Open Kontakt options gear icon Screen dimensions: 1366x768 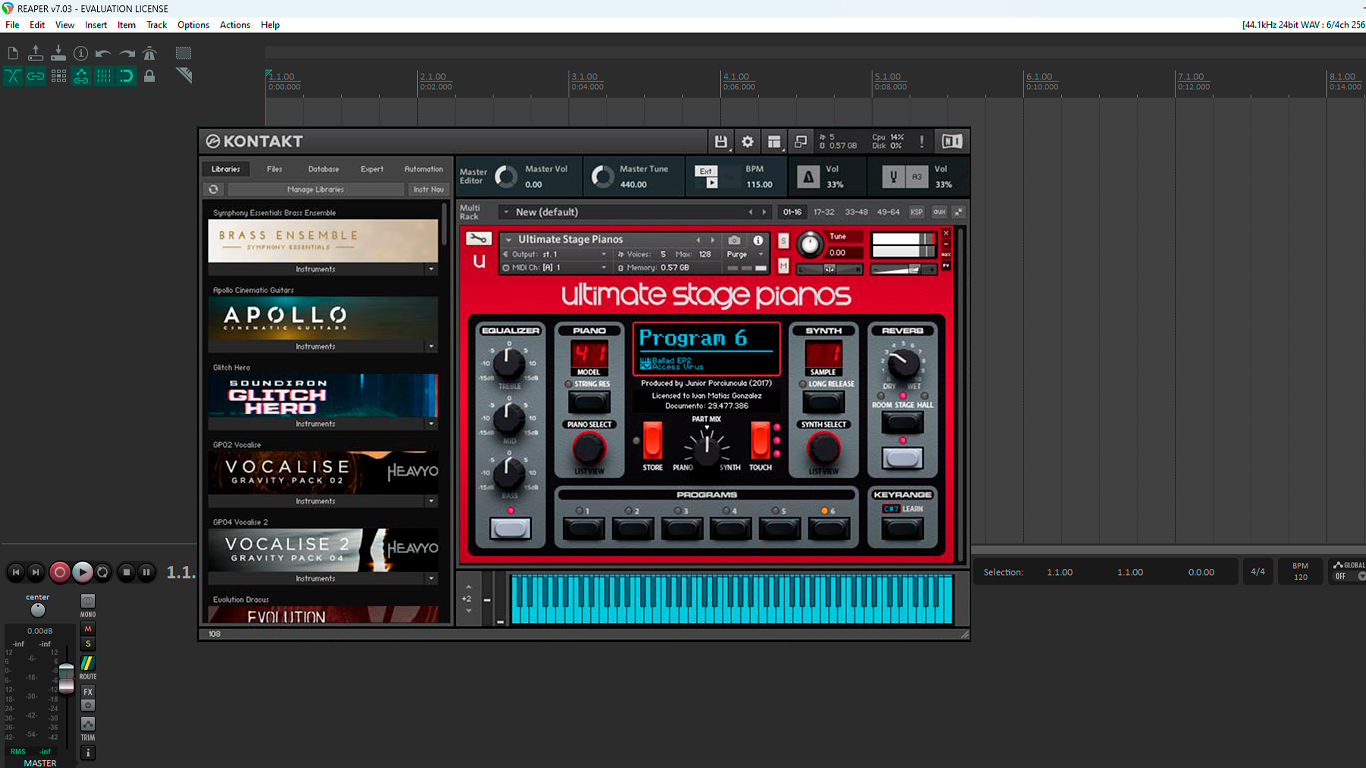point(747,142)
